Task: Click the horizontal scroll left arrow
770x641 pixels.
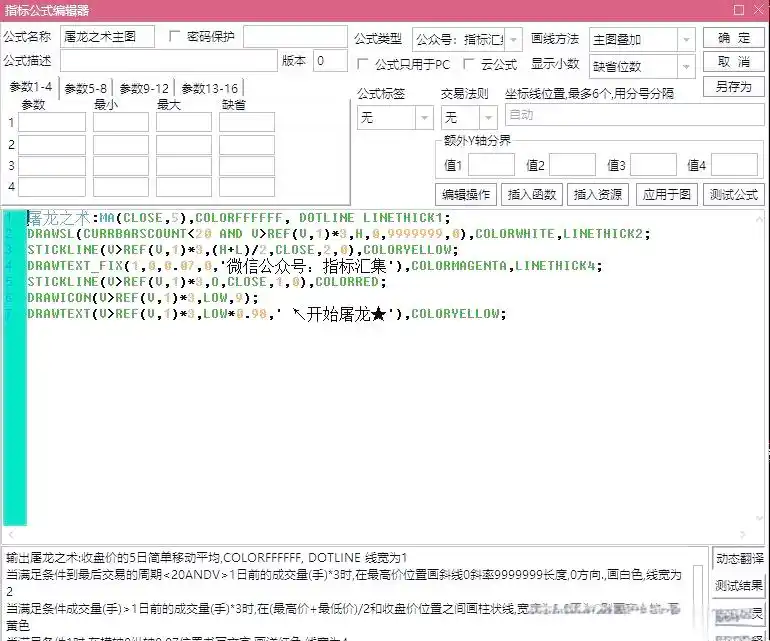Action: click(x=11, y=534)
